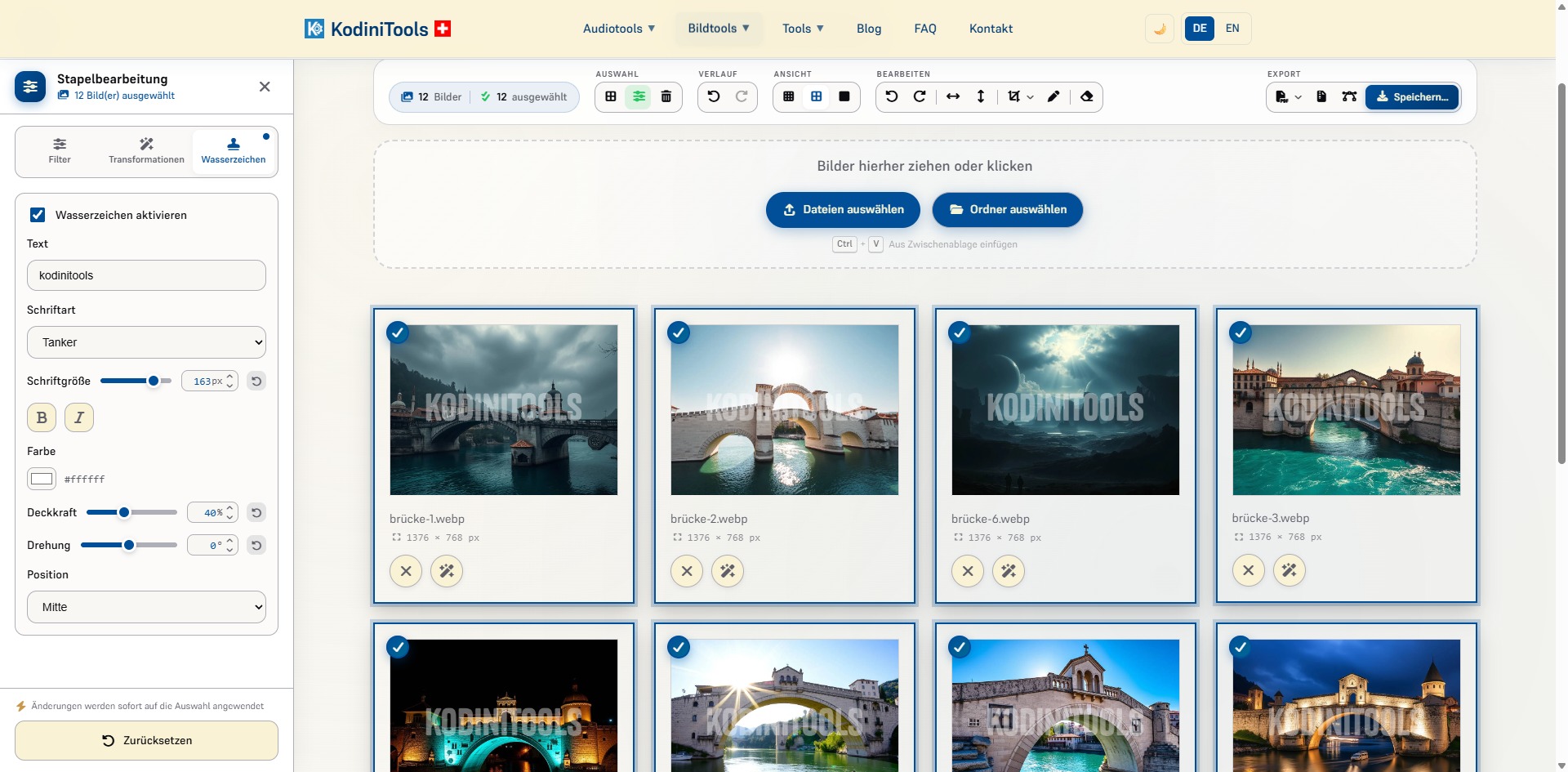The width and height of the screenshot is (1568, 772).
Task: Click the watermark text field 'kodinitools'
Action: 146,275
